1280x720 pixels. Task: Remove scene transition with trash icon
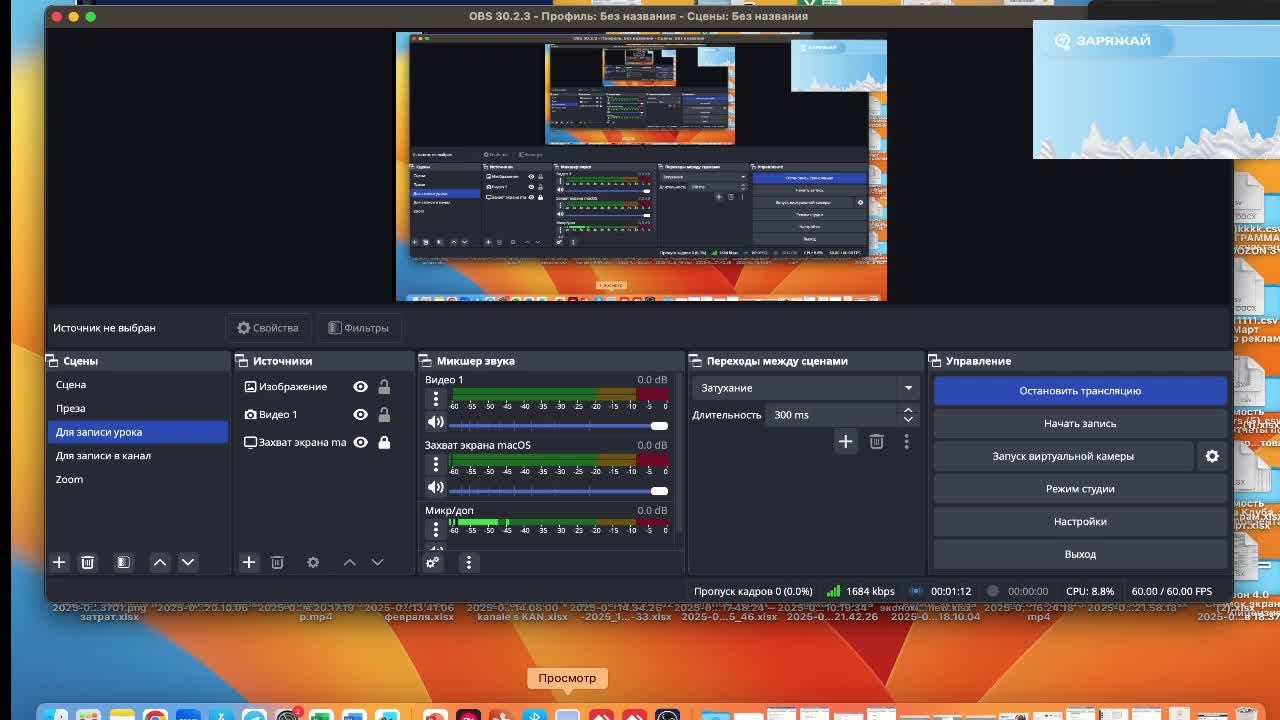[x=876, y=441]
